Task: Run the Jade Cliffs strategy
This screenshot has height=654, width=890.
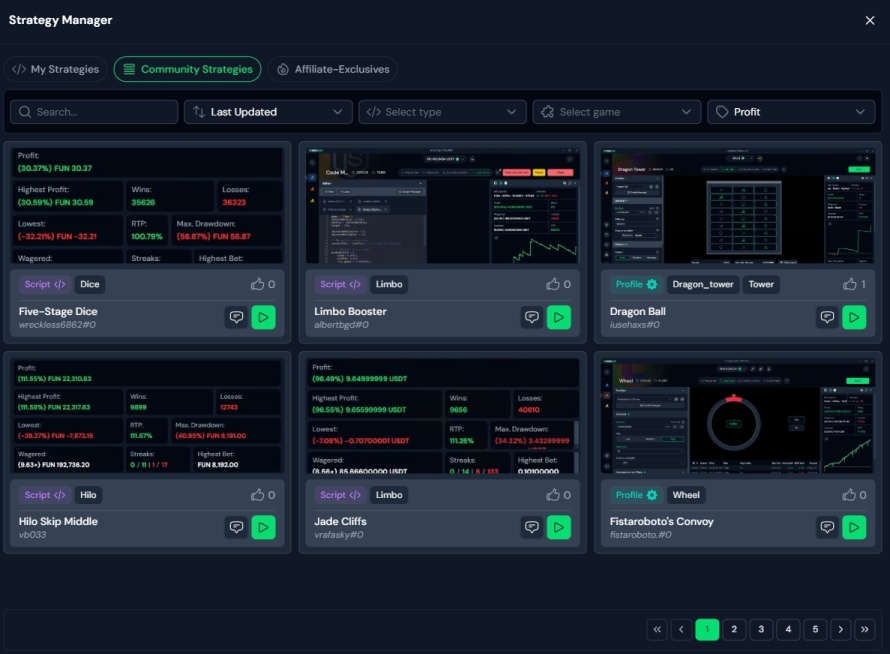Action: point(559,527)
